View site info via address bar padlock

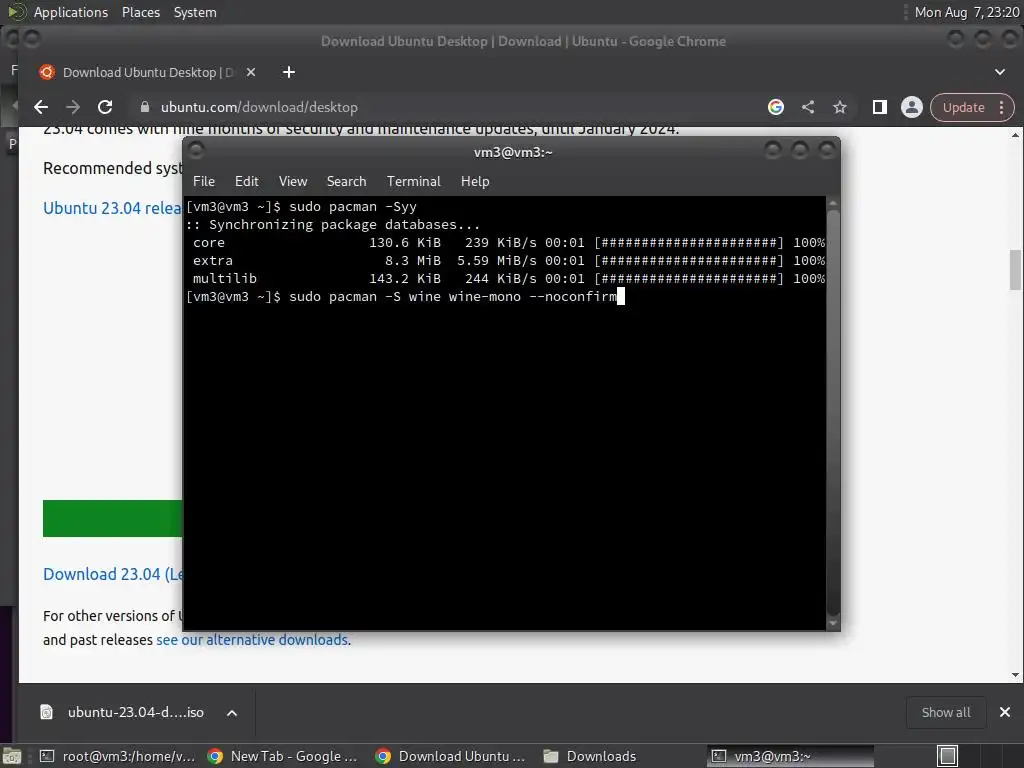pyautogui.click(x=145, y=107)
